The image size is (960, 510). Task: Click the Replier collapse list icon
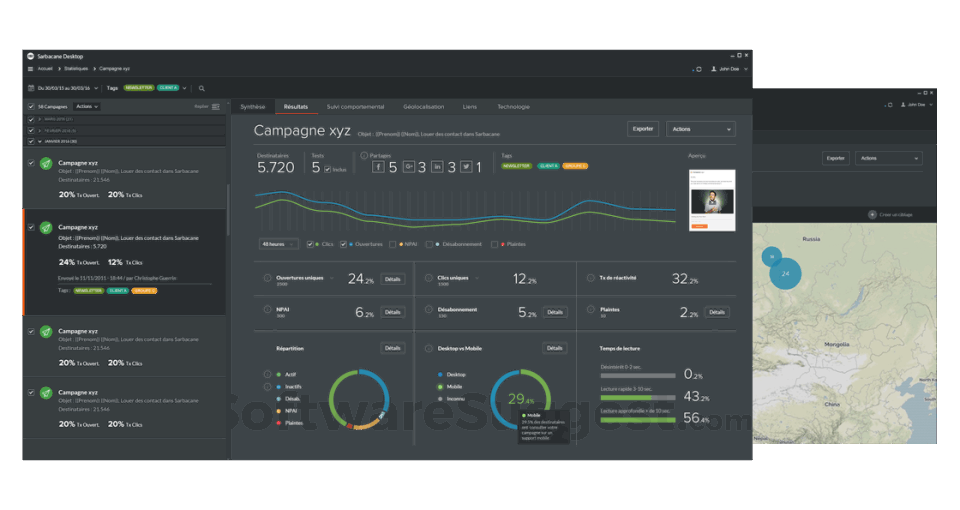pos(216,107)
